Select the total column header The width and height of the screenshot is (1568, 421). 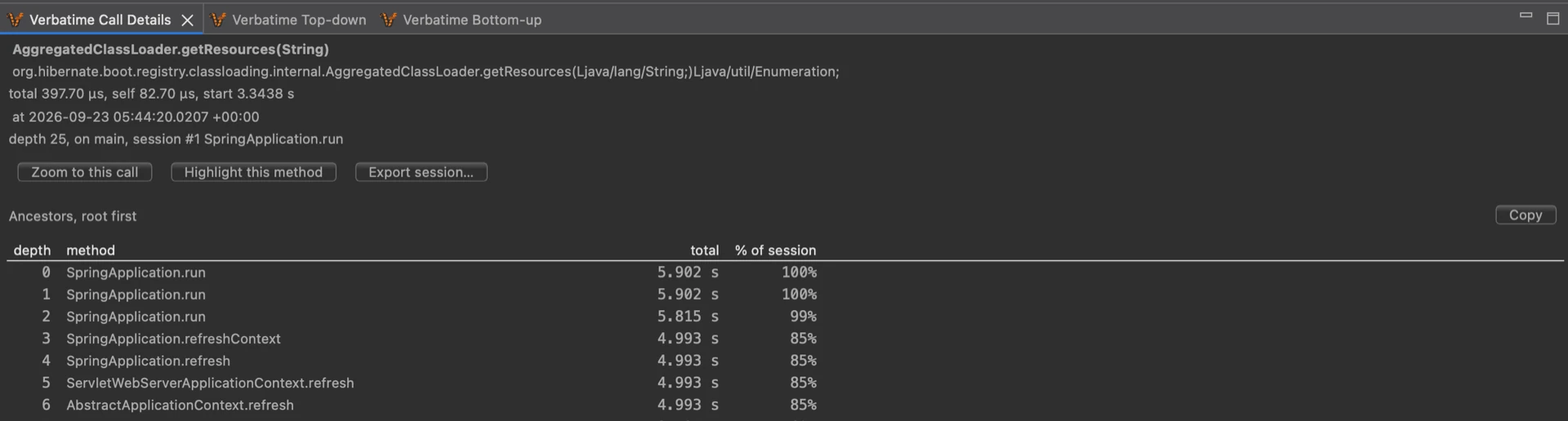click(705, 250)
